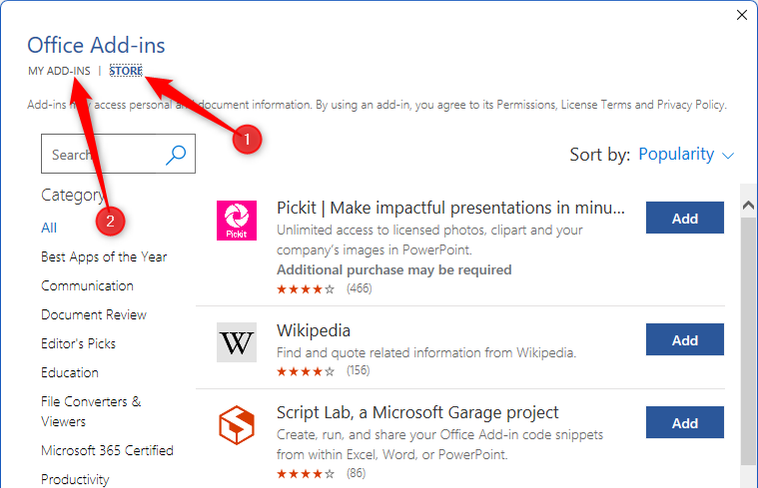Select the All category

point(49,228)
